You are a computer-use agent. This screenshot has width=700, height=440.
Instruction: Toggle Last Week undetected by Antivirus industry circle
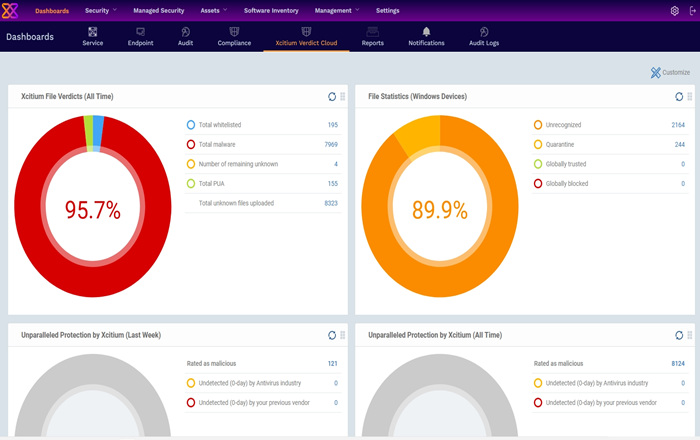click(191, 383)
